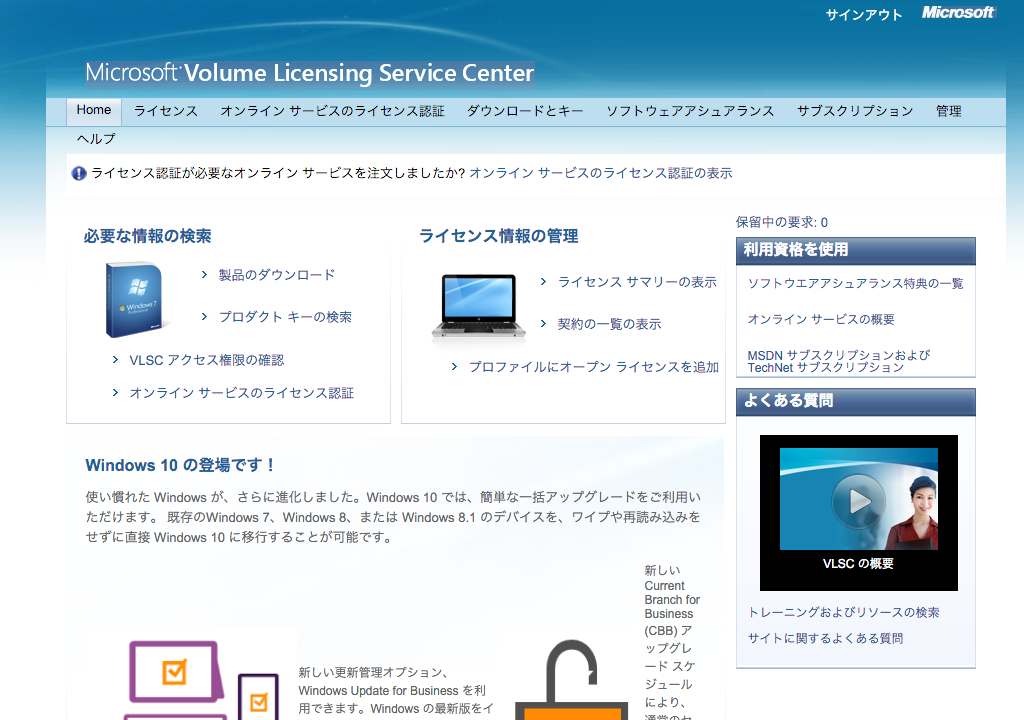Go to 製品のダウンロード
This screenshot has height=720, width=1024.
point(277,275)
